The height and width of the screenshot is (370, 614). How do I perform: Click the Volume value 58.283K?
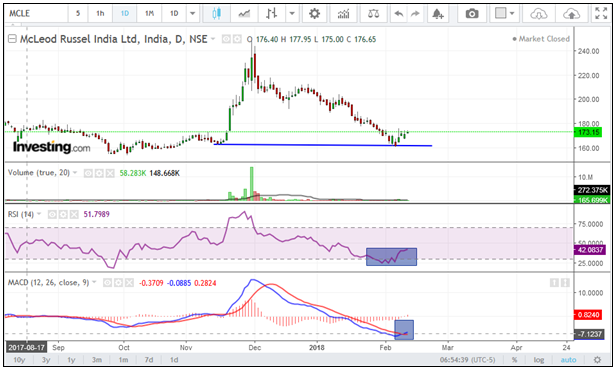coord(133,173)
